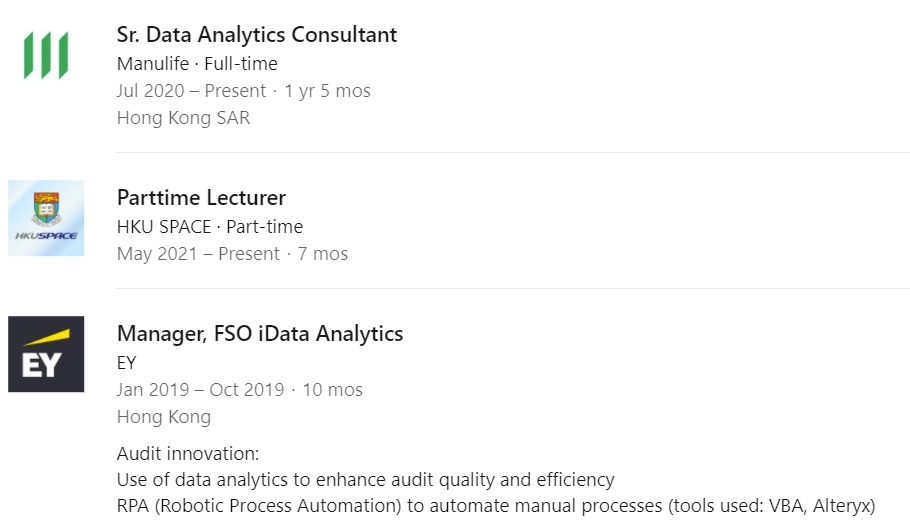Select the Jan 2019 – Oct 2019 date range
This screenshot has width=910, height=525.
tap(200, 389)
